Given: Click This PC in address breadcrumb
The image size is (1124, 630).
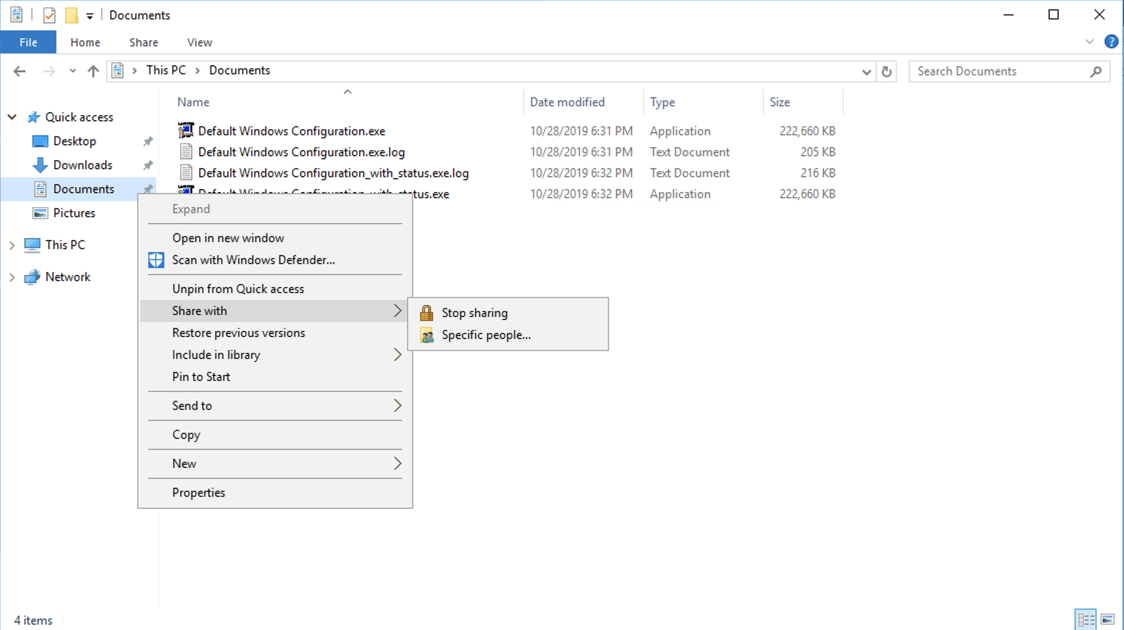Looking at the screenshot, I should coord(166,70).
